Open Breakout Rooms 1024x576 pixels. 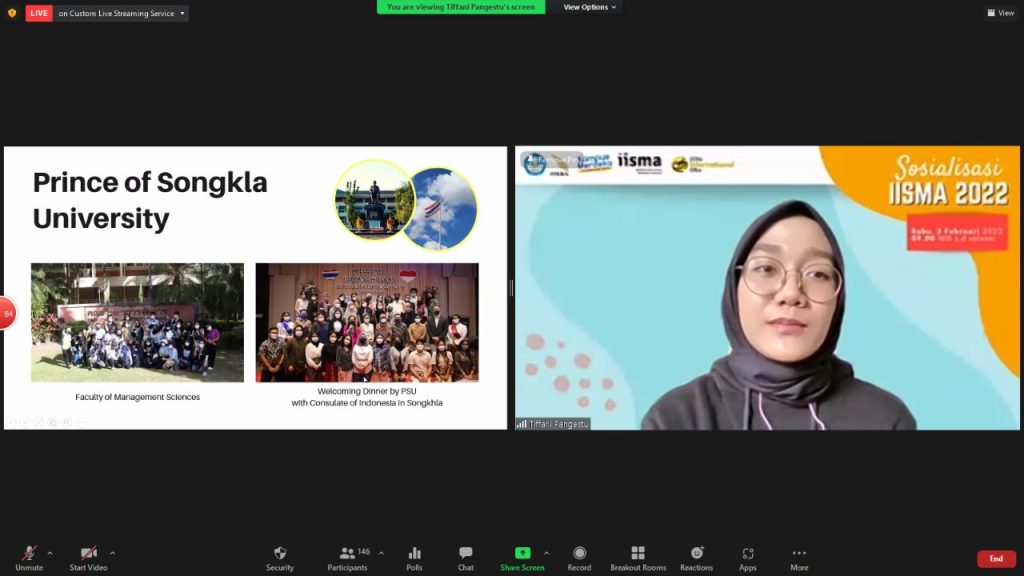(638, 558)
